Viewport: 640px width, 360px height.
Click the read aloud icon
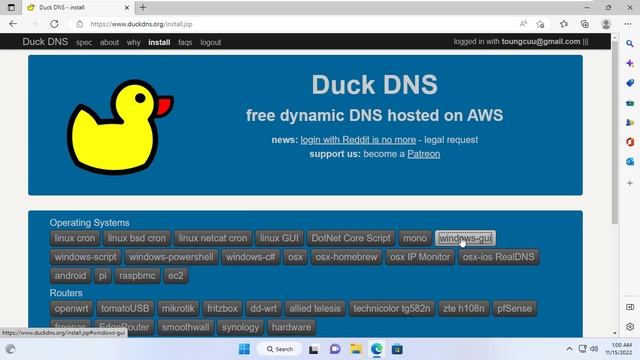(x=523, y=24)
